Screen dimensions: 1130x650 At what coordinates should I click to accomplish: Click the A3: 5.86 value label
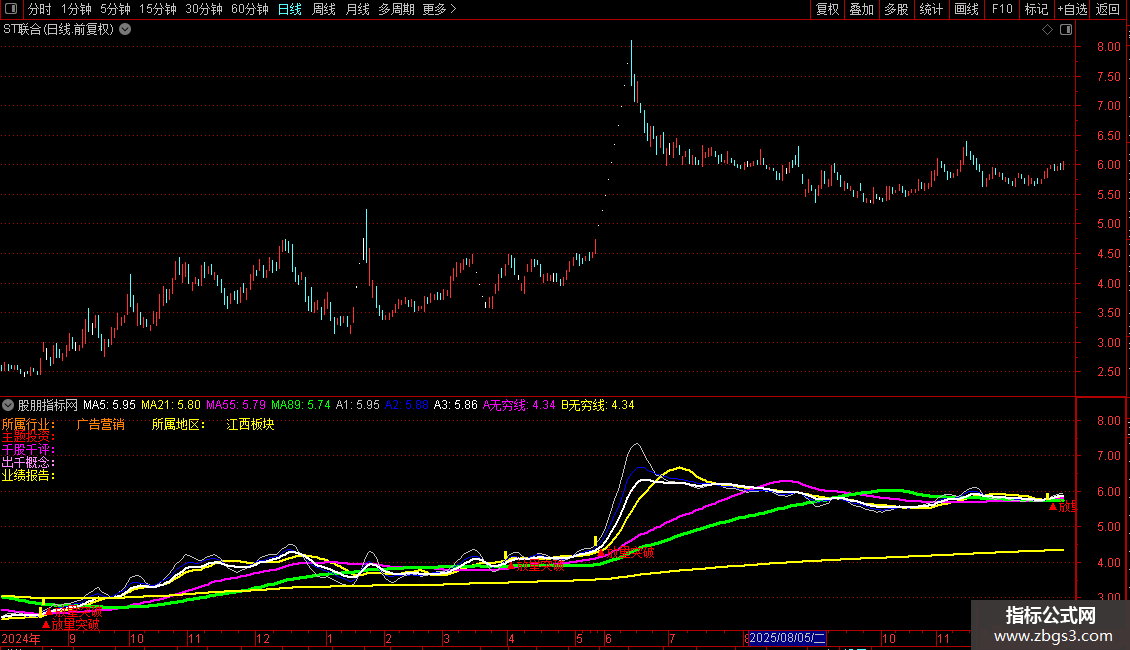[455, 405]
